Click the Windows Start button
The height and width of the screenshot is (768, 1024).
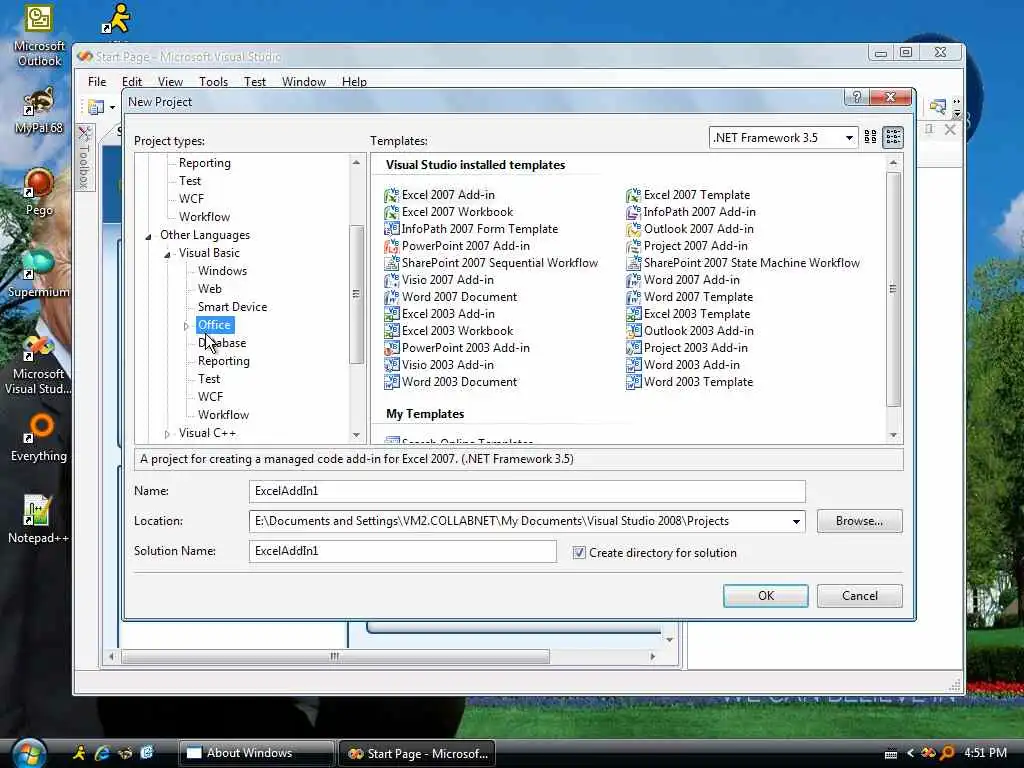(x=29, y=754)
